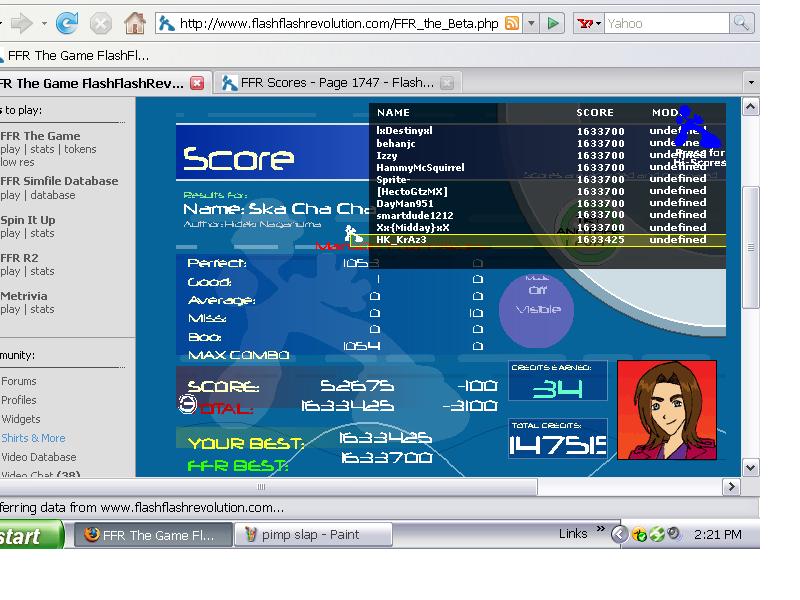Open pimp slap Paint from taskbar
The image size is (800, 600).
point(313,534)
